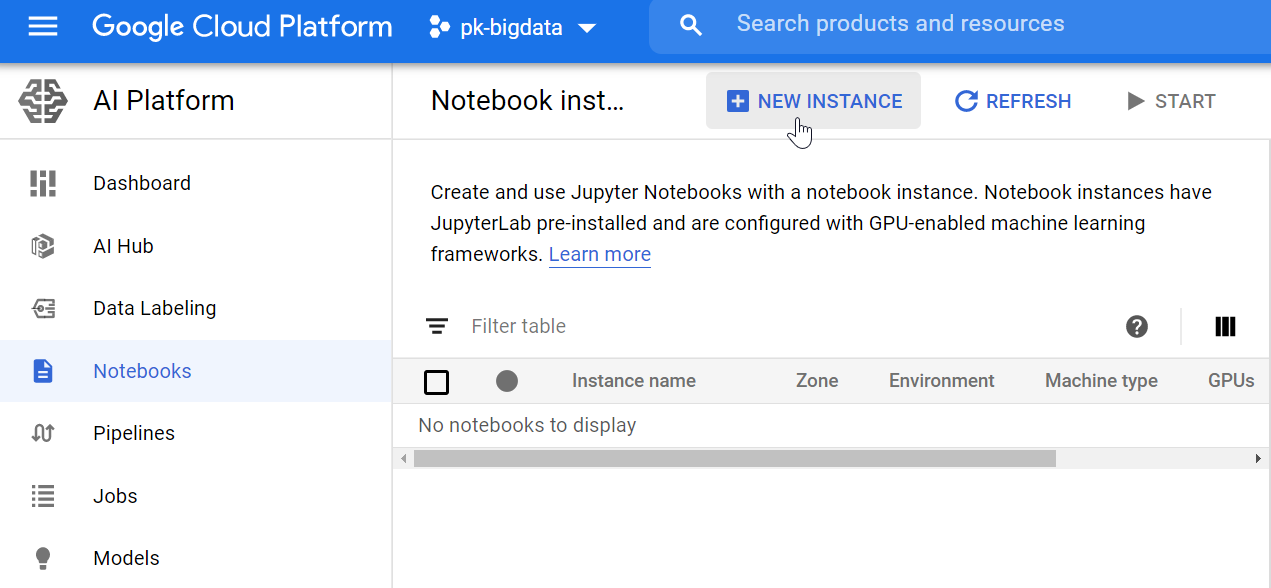Sort by Environment column header

(x=942, y=381)
